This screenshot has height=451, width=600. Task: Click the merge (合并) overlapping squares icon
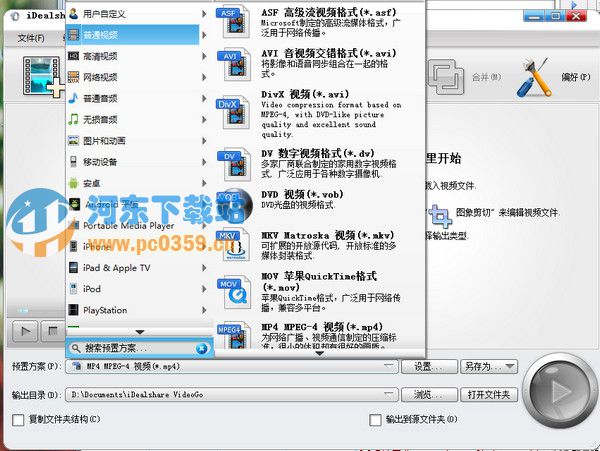click(x=446, y=77)
